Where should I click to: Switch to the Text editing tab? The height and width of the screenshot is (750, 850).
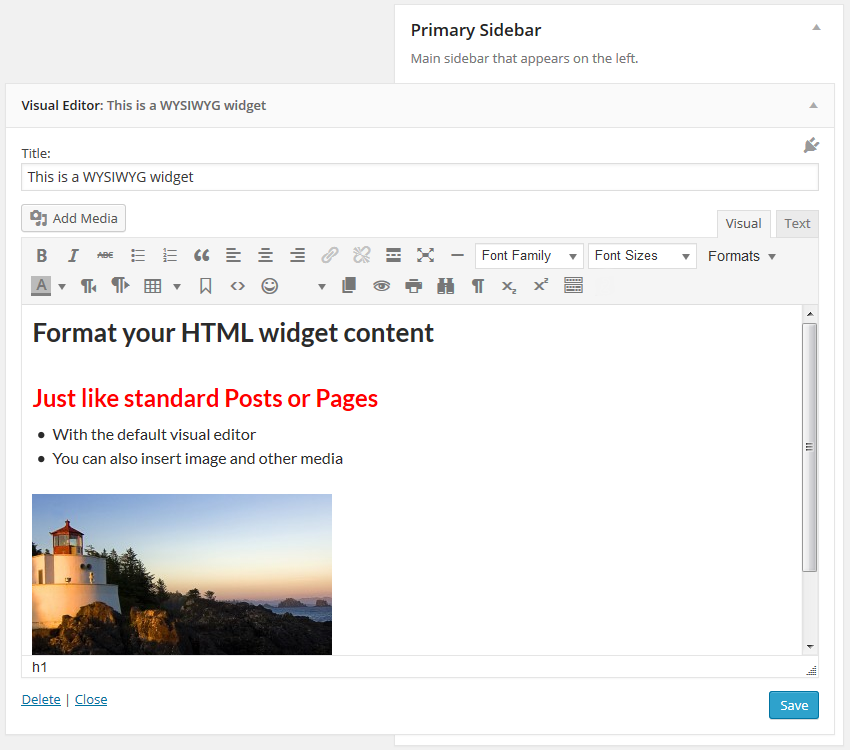(797, 223)
